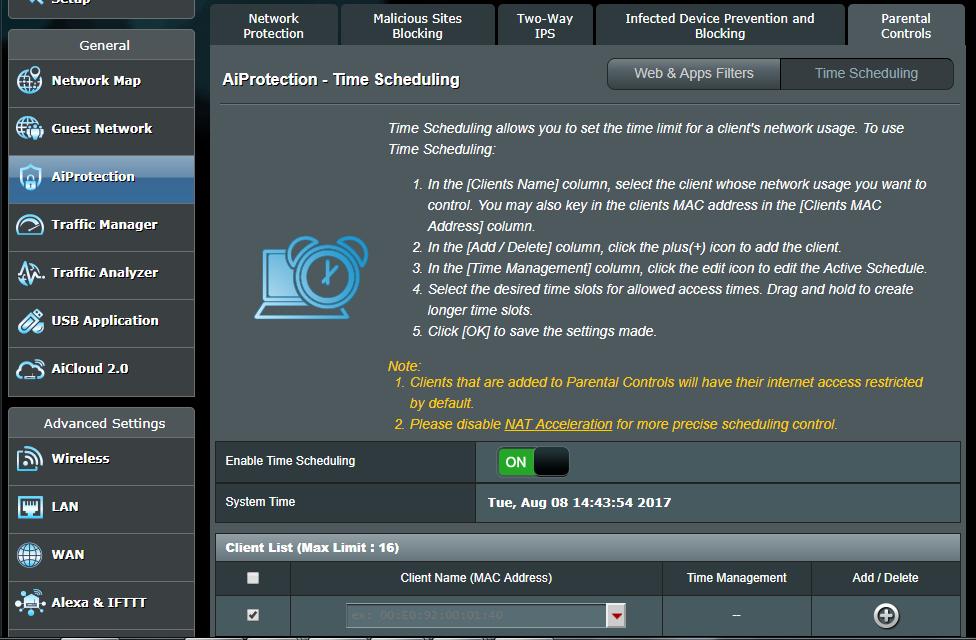
Task: Open Traffic Manager gauge icon
Action: tap(29, 225)
